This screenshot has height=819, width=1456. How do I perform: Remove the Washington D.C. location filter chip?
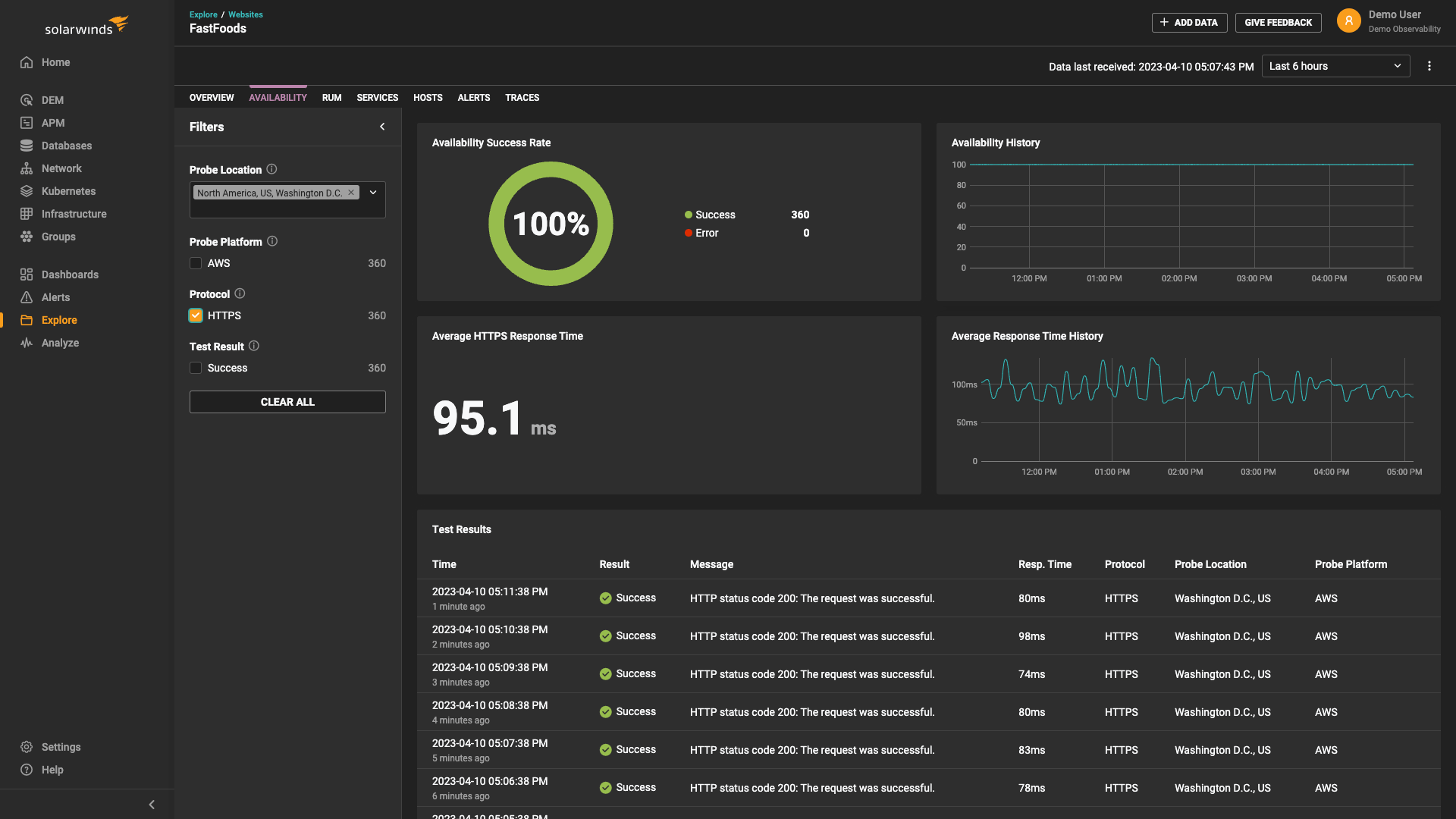[350, 193]
